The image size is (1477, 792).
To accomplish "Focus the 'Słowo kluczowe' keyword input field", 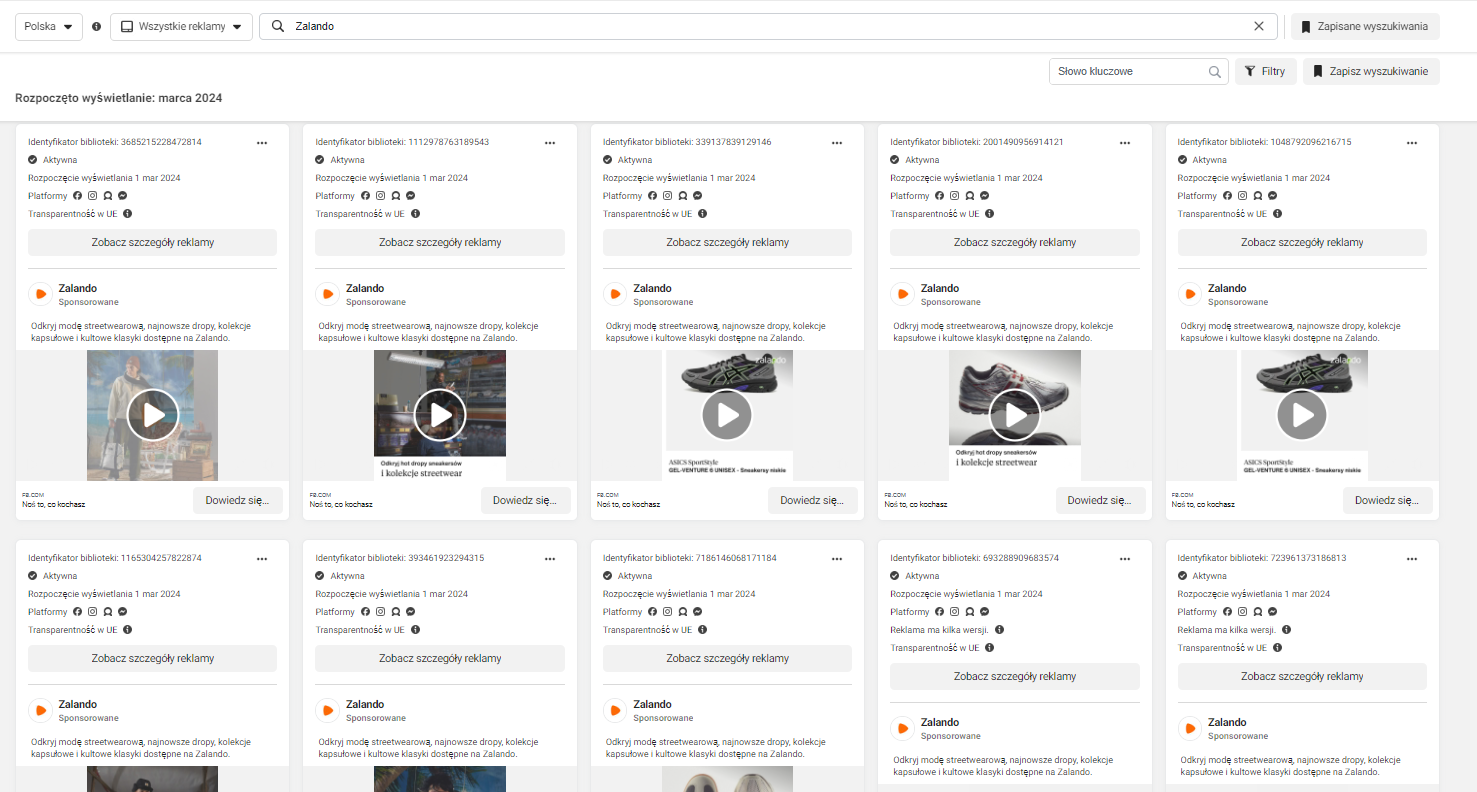I will [1128, 72].
